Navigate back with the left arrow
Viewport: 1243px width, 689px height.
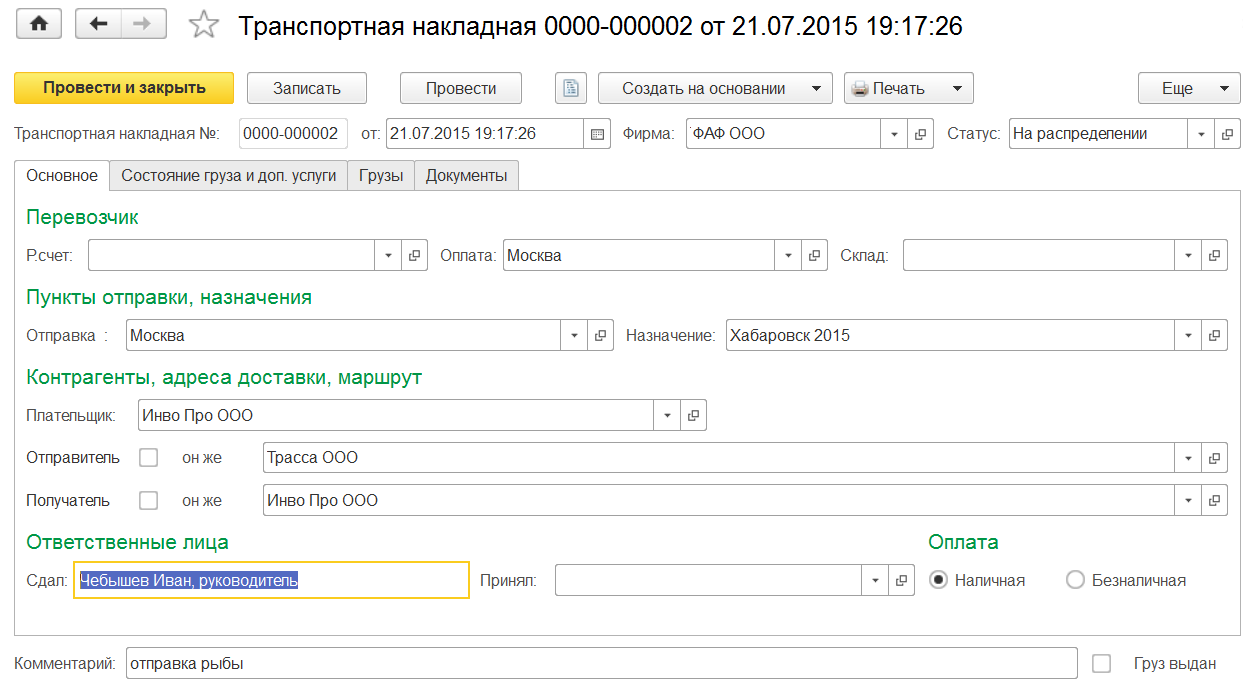click(98, 25)
